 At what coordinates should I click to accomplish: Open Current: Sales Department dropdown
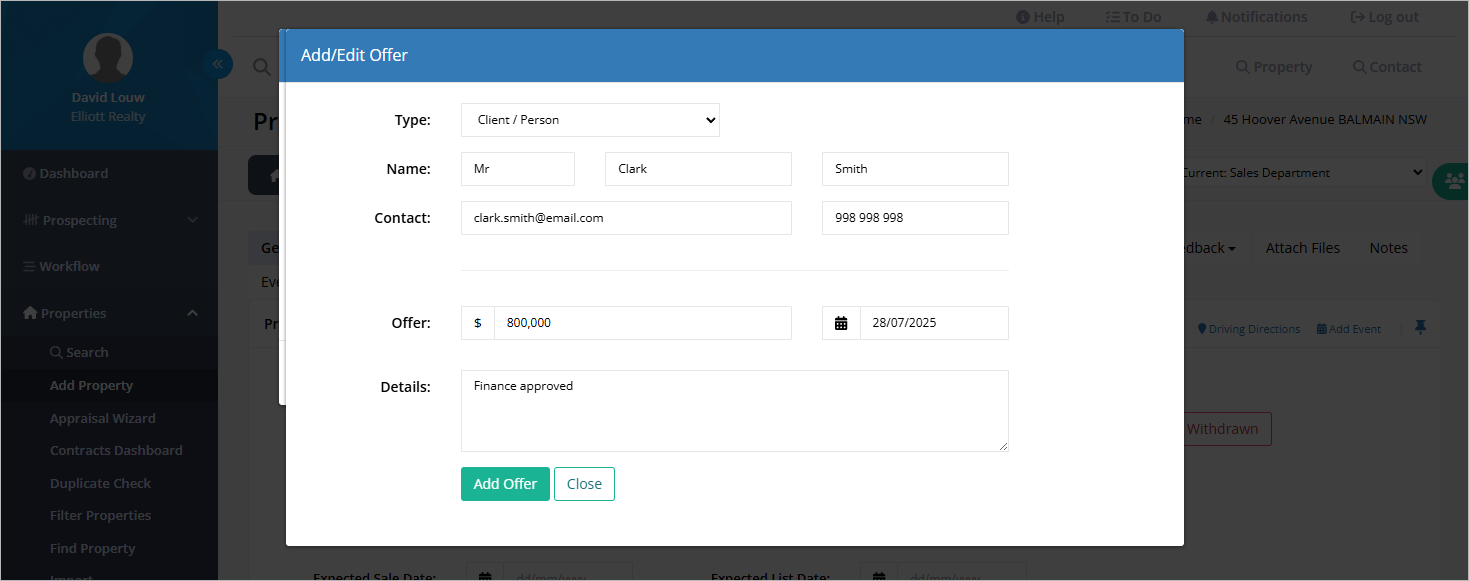tap(1304, 173)
